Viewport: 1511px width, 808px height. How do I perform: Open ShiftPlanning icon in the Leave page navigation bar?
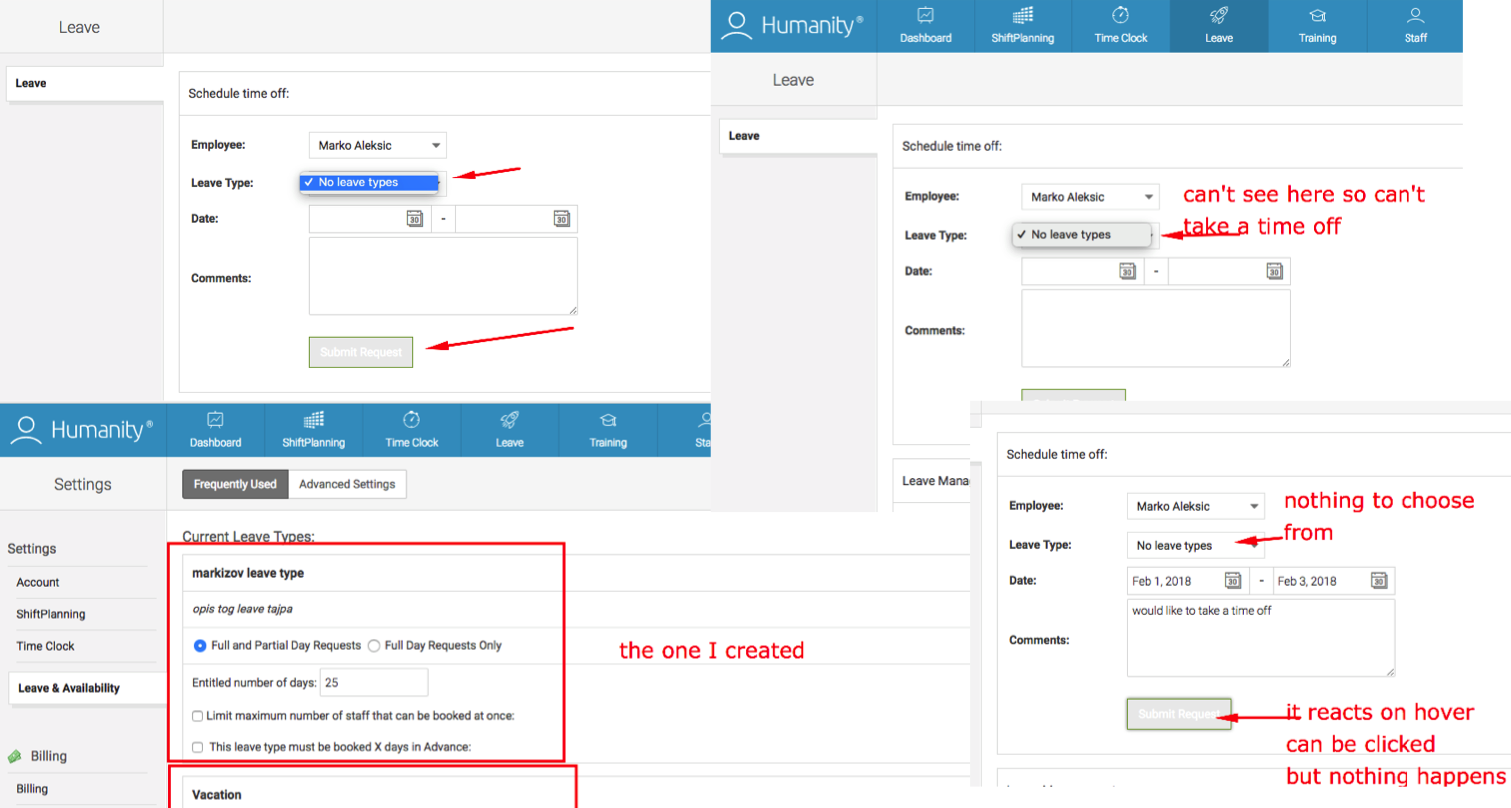[1023, 15]
